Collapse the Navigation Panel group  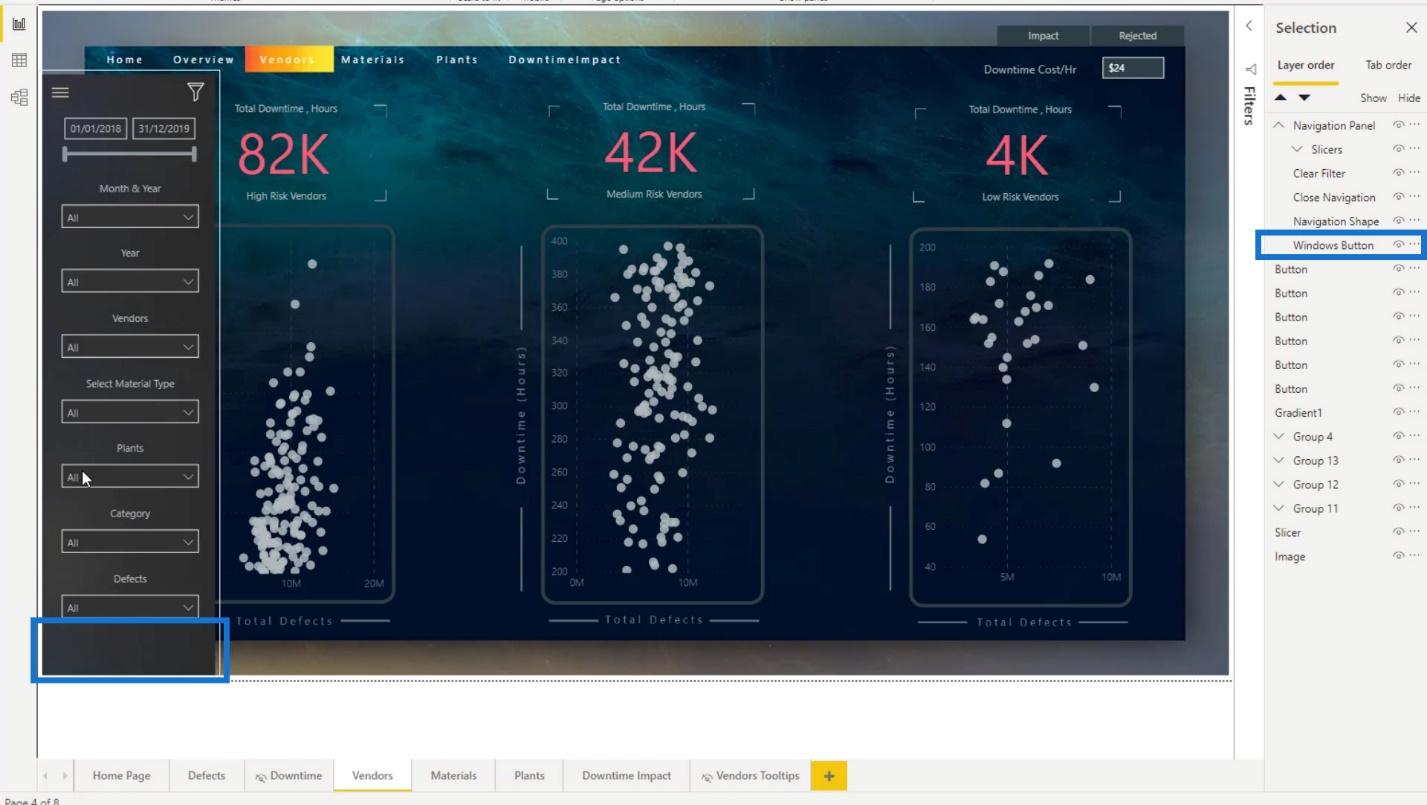[x=1279, y=126]
